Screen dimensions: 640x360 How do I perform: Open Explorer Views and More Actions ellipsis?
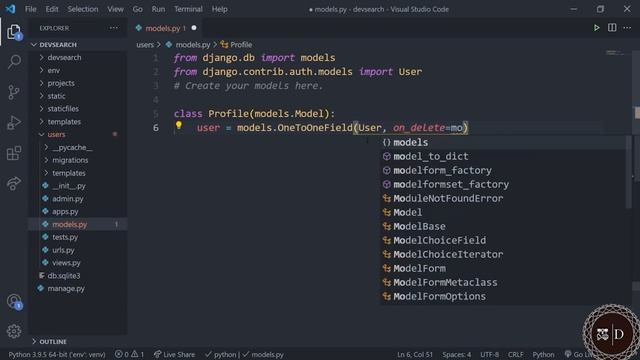pyautogui.click(x=113, y=28)
